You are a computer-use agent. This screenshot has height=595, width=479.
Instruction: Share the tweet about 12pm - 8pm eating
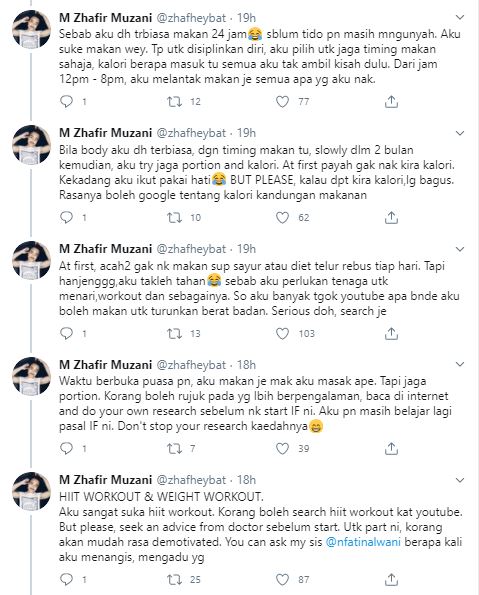391,101
